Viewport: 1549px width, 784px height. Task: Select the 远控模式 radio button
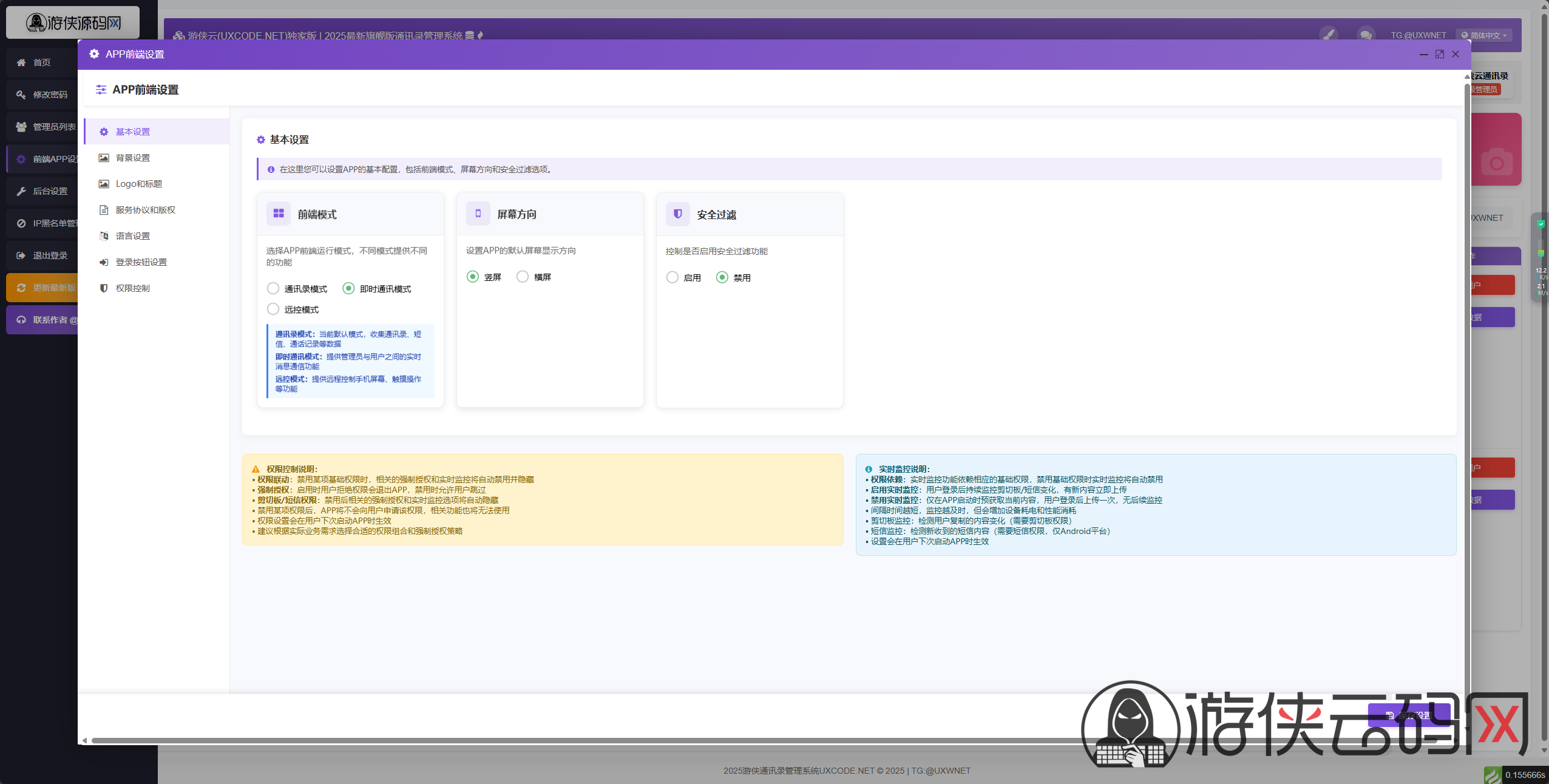click(273, 309)
